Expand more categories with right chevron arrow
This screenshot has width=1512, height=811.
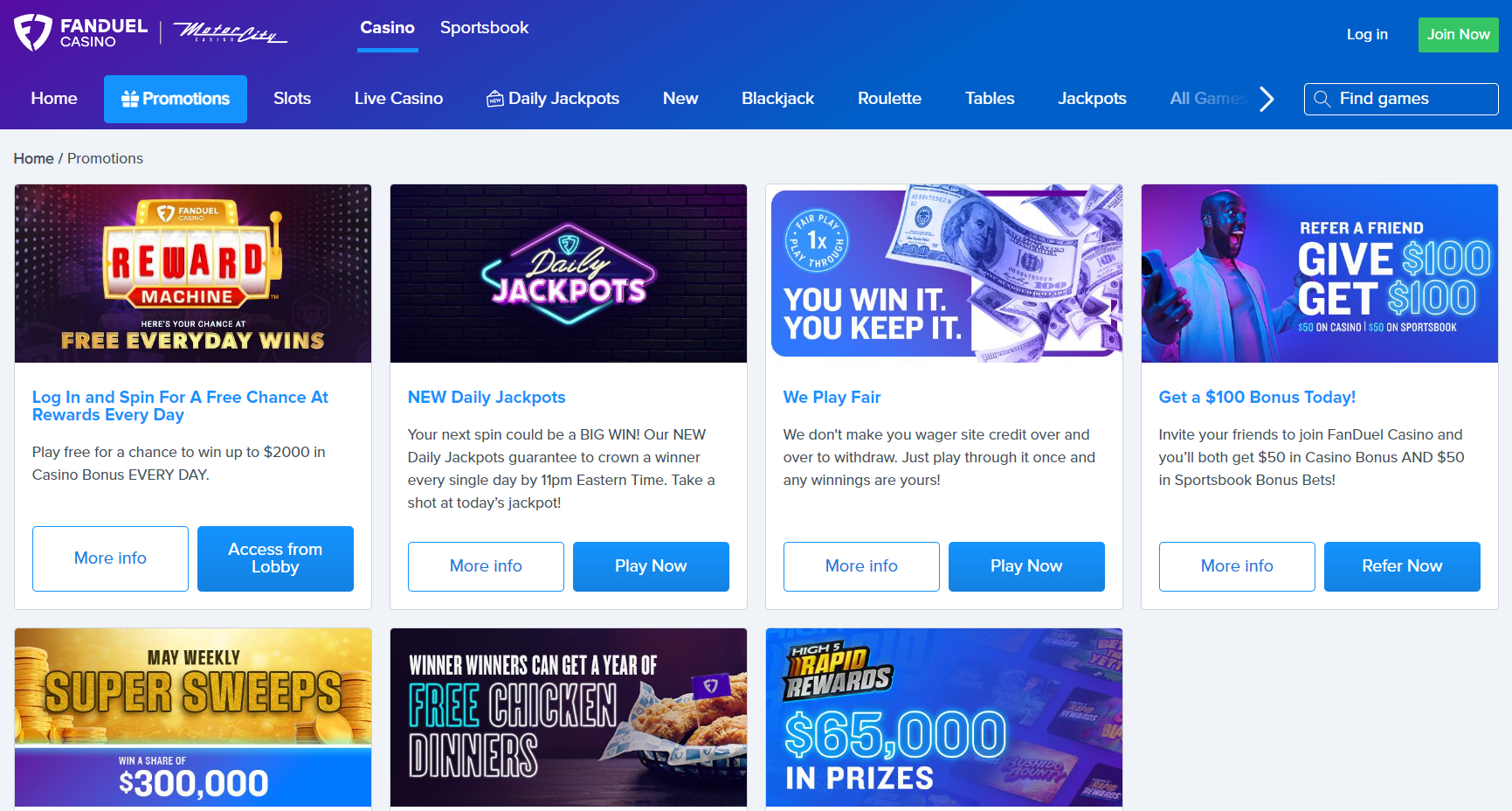(1267, 99)
